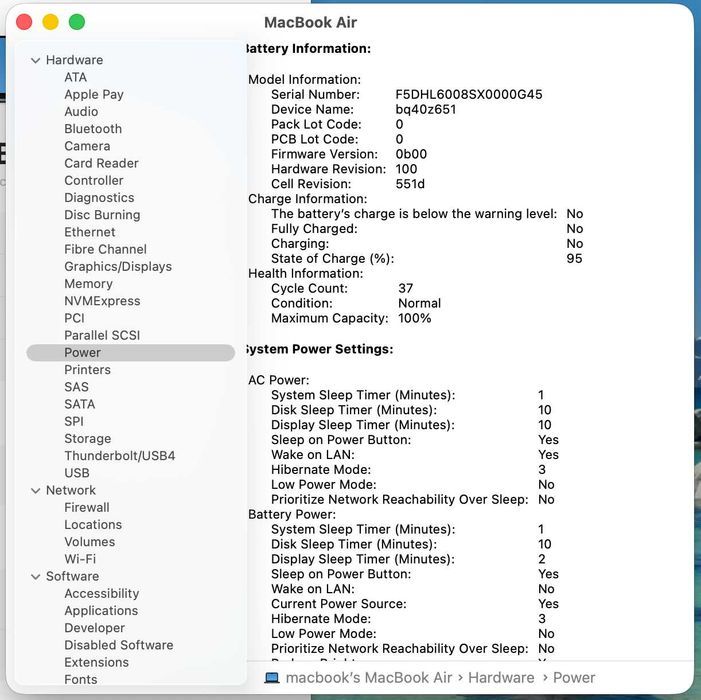Viewport: 701px width, 700px height.
Task: Open Card Reader information
Action: point(101,163)
